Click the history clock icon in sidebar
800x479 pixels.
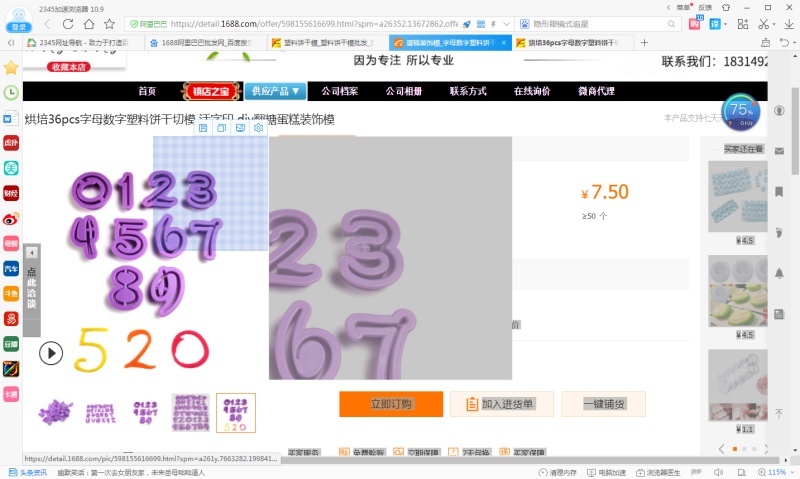click(x=11, y=93)
